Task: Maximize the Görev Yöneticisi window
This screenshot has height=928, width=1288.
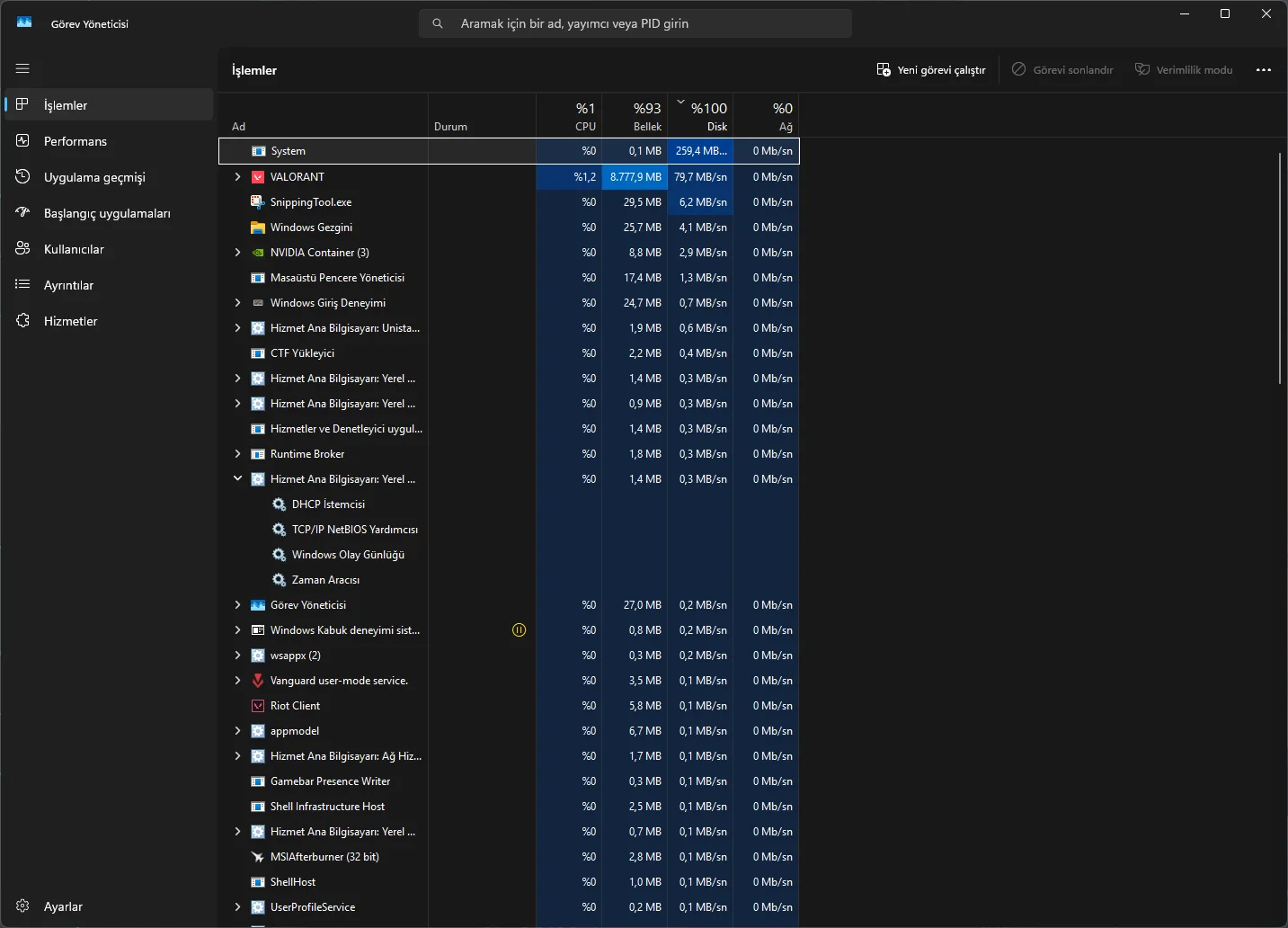Action: 1225,13
